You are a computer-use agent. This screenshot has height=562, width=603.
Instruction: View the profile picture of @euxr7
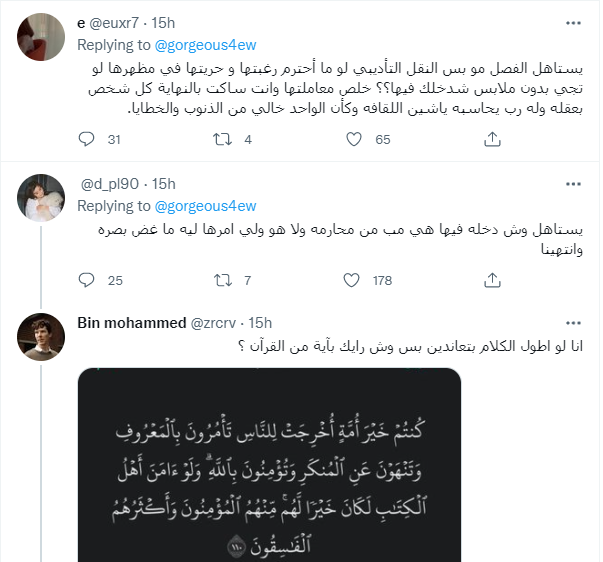pos(41,41)
